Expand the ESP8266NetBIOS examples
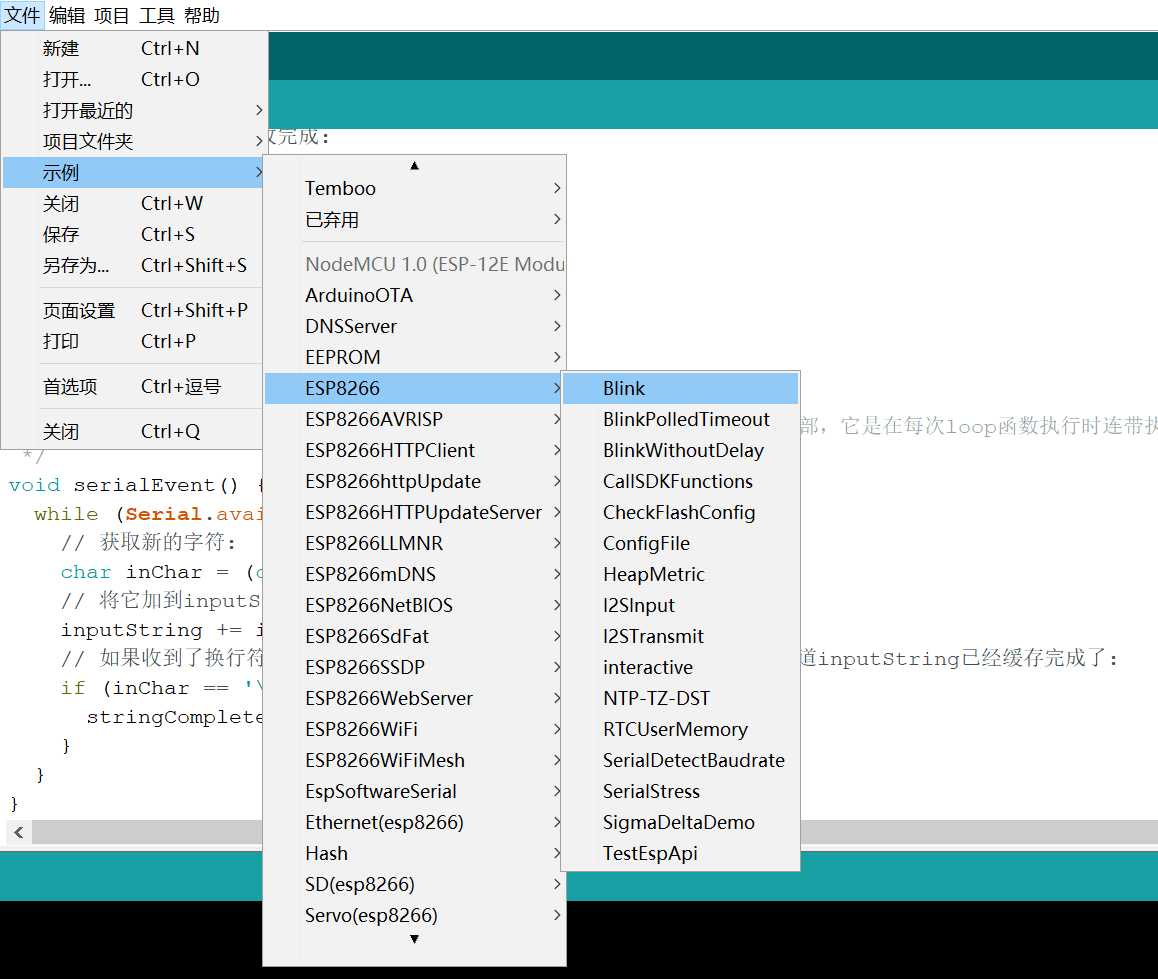Screen dimensions: 1158x979 coord(414,605)
